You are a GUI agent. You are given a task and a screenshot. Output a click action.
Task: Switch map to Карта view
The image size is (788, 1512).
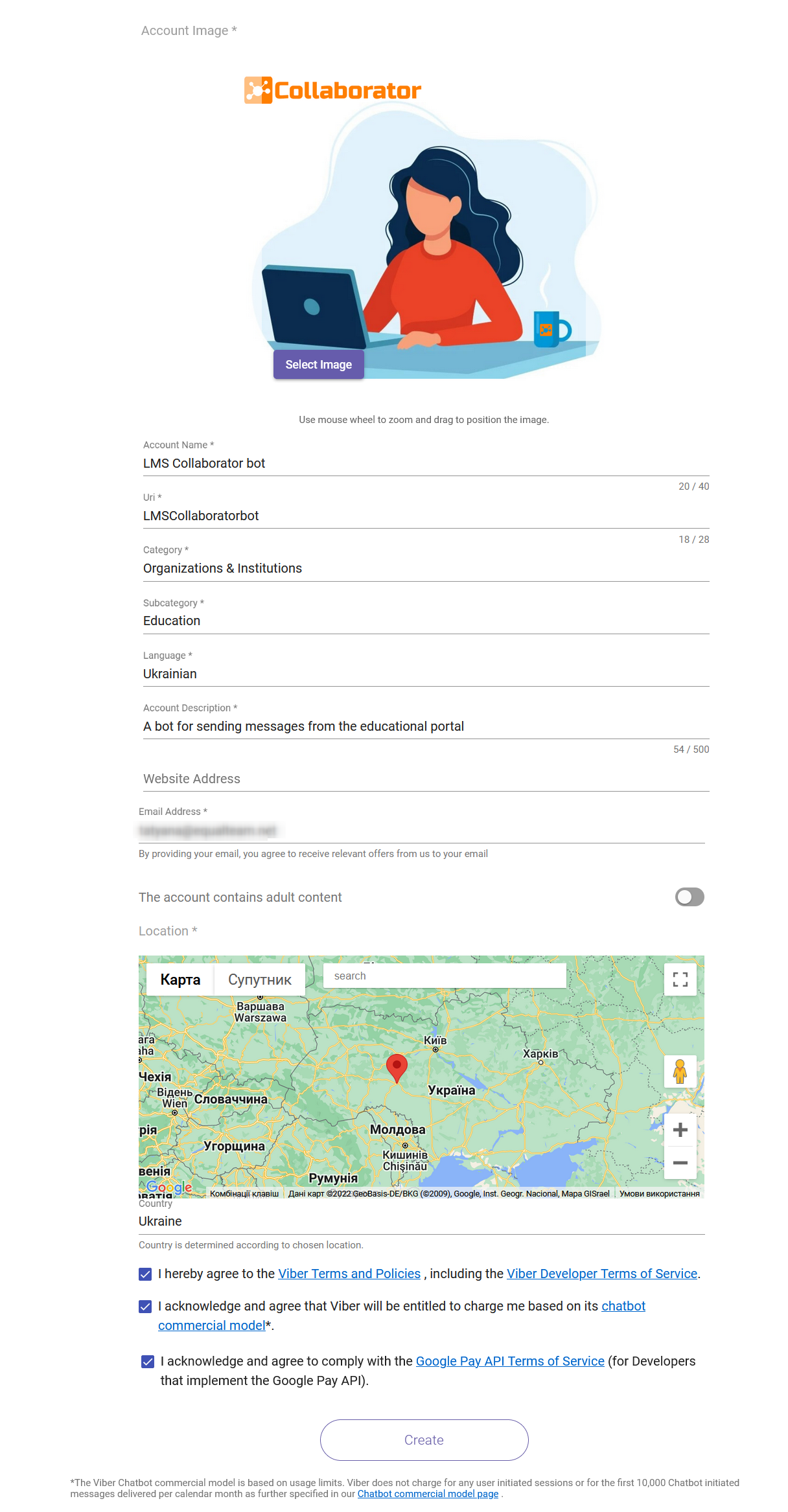tap(180, 979)
